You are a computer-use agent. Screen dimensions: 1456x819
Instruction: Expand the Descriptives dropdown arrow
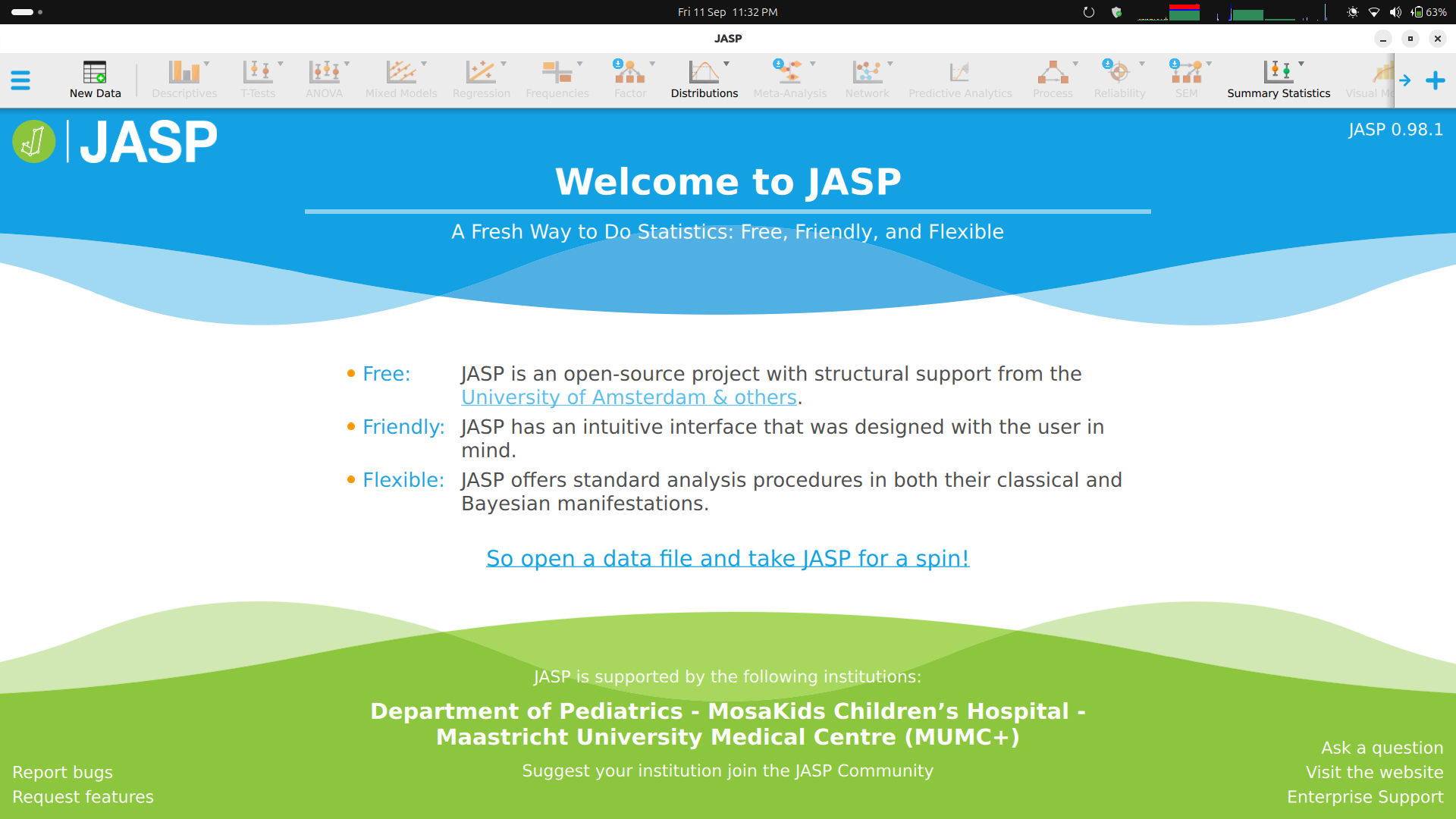point(206,64)
